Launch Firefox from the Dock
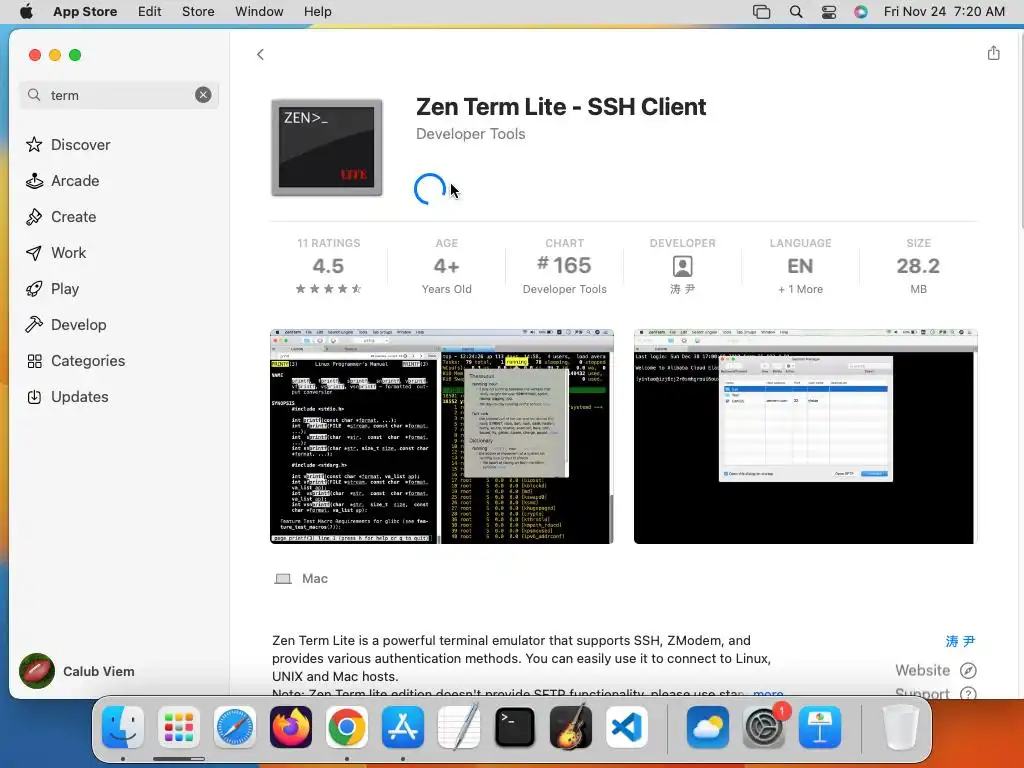This screenshot has width=1024, height=768. (291, 727)
